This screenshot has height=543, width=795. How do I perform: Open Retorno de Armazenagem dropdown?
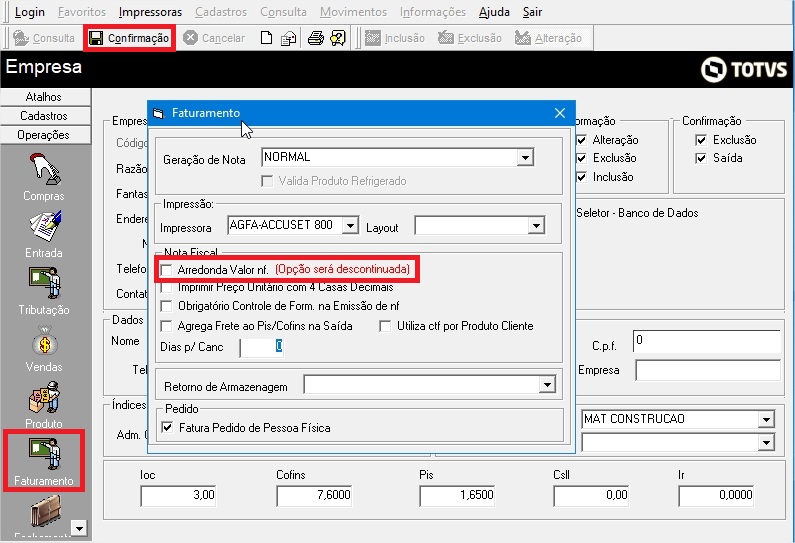547,385
